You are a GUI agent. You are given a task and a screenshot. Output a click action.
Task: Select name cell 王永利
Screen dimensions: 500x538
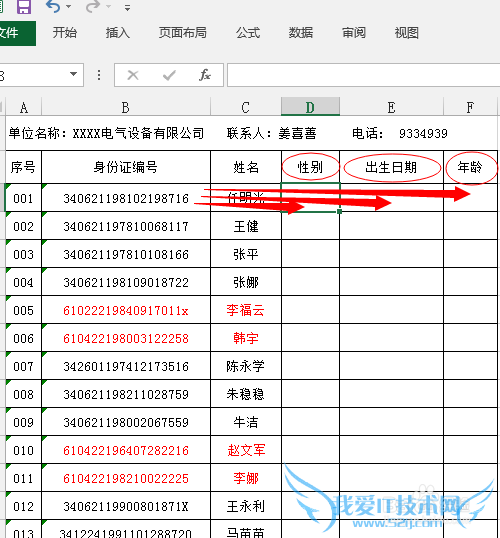(x=246, y=506)
